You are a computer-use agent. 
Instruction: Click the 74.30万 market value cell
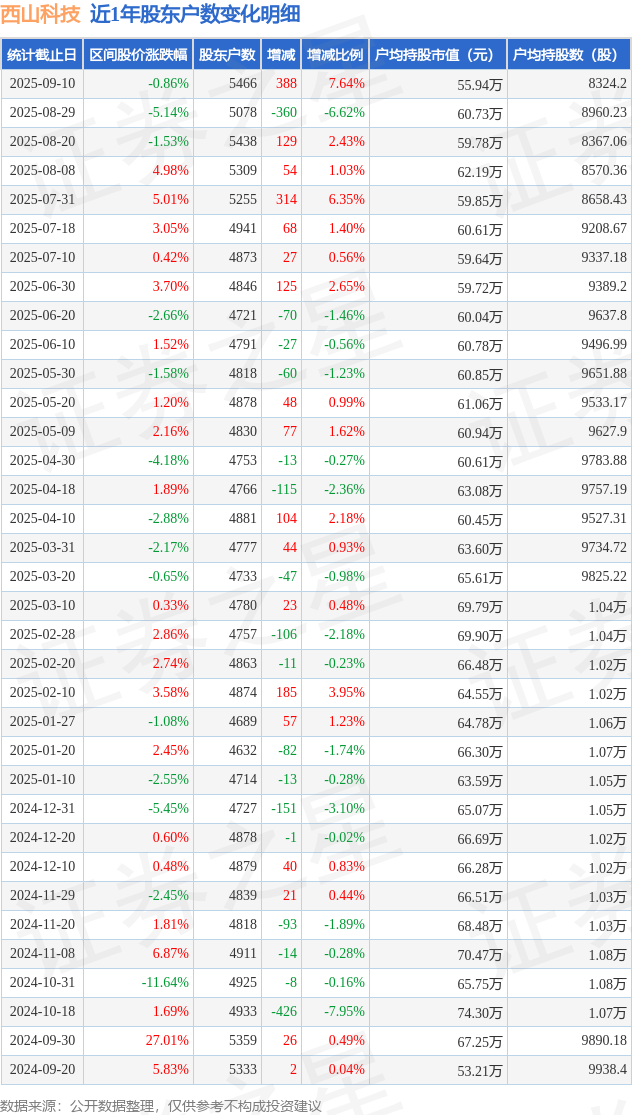(480, 1012)
